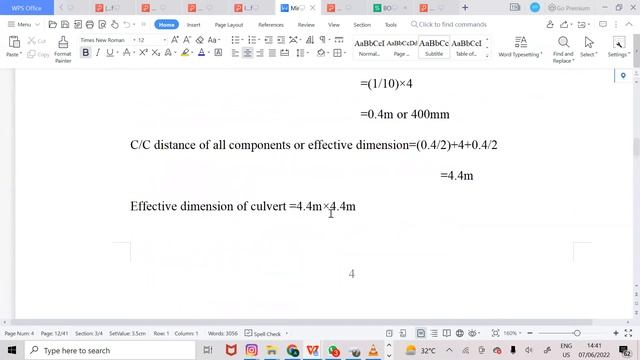Open the numbering list dropdown
Viewport: 640px width, 360px height.
260,40
